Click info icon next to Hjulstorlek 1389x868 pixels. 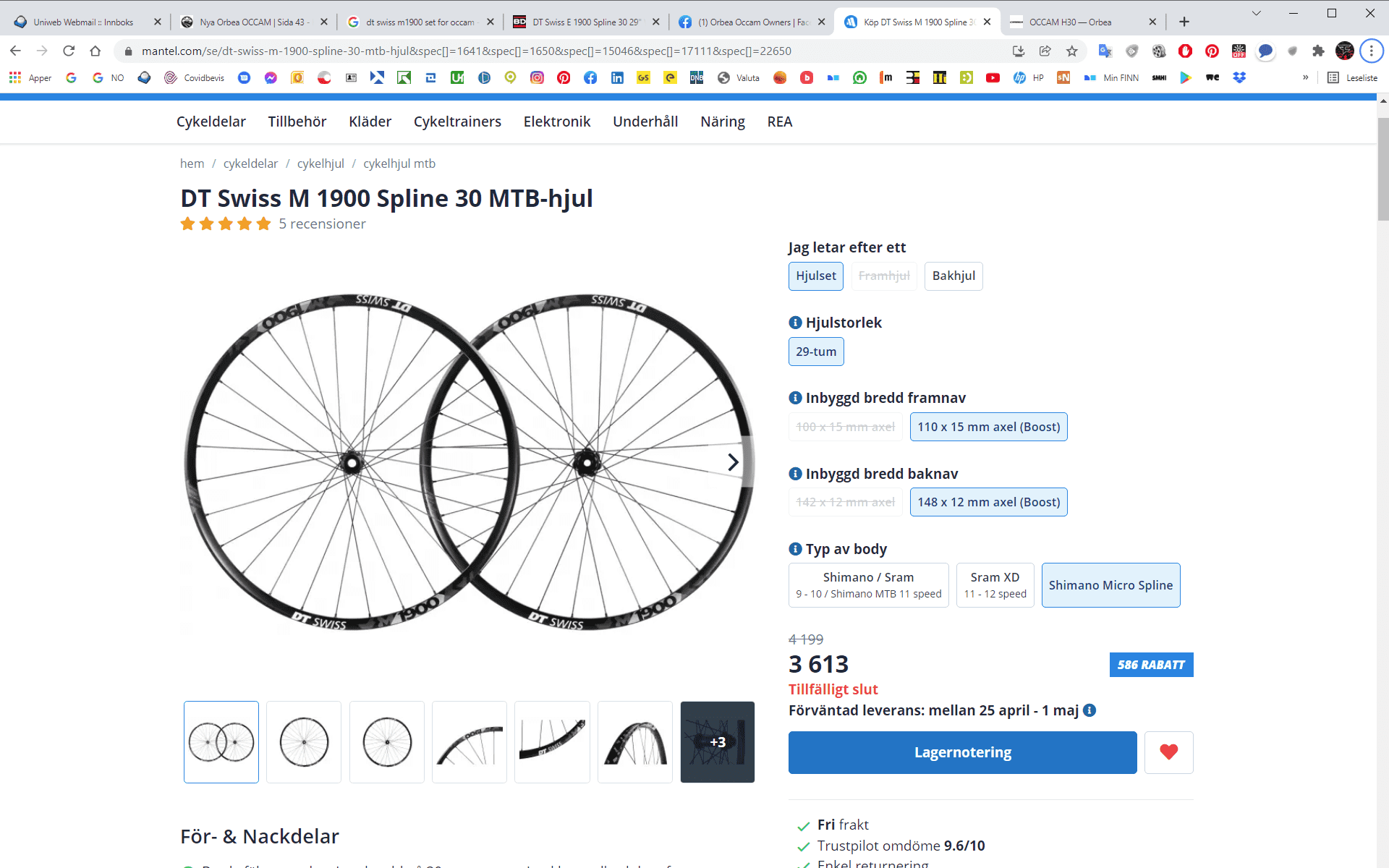tap(795, 323)
